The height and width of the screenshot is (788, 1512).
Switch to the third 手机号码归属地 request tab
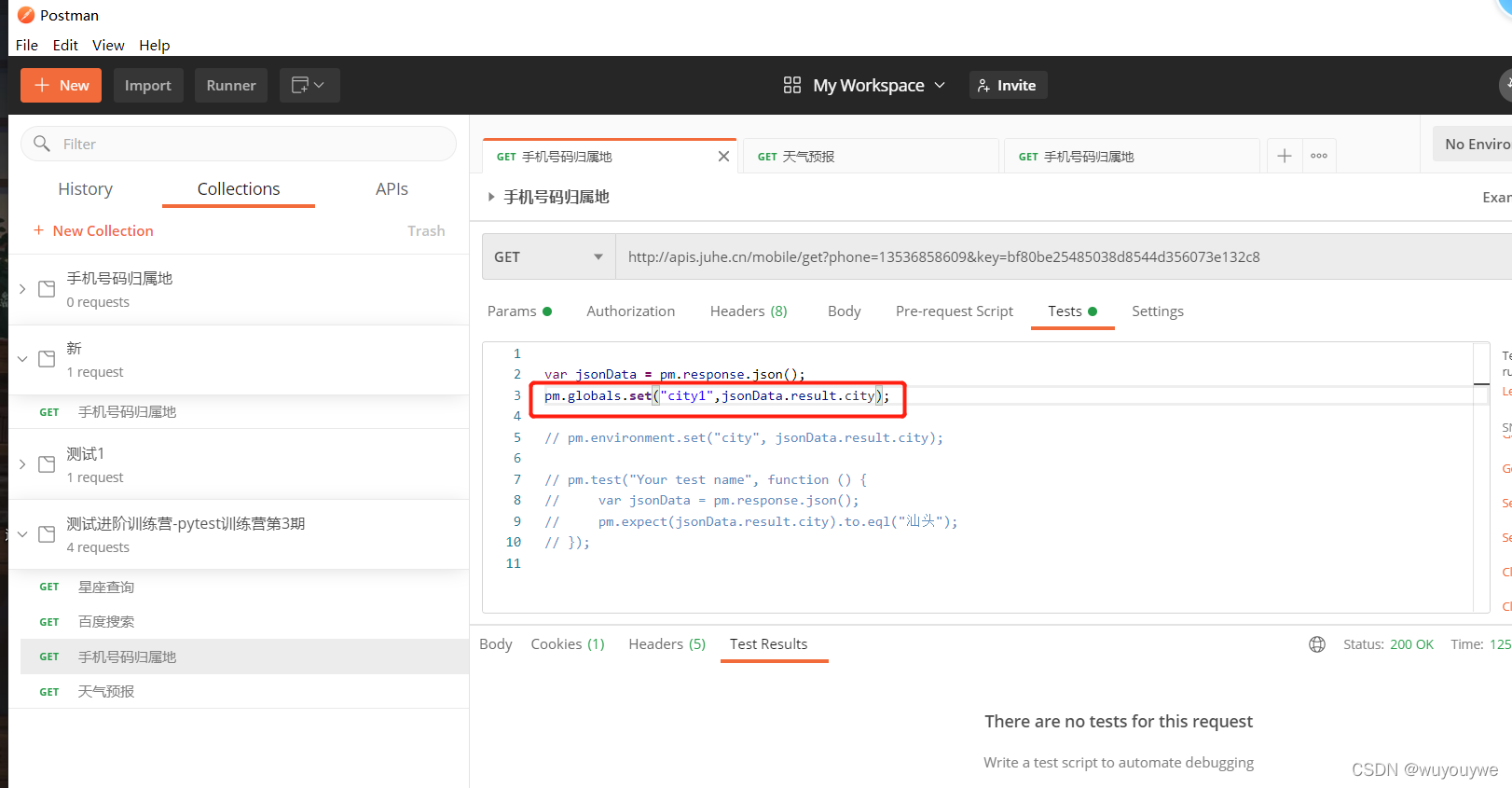(x=1132, y=157)
